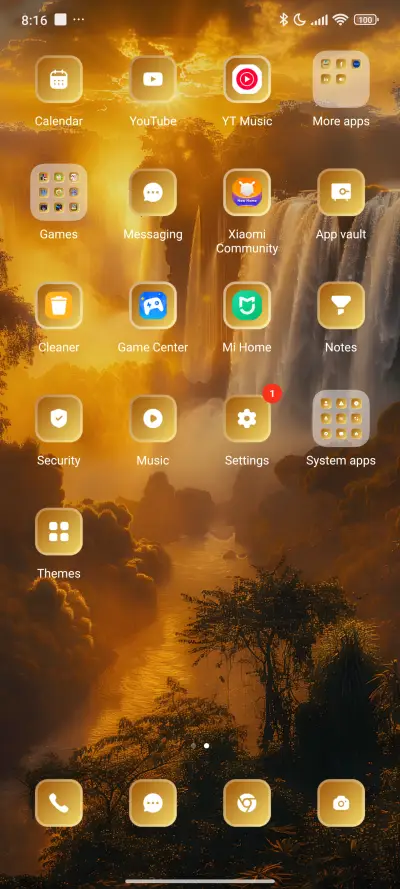The height and width of the screenshot is (889, 400).
Task: Tap the Do Not Disturb moon icon
Action: tap(300, 20)
